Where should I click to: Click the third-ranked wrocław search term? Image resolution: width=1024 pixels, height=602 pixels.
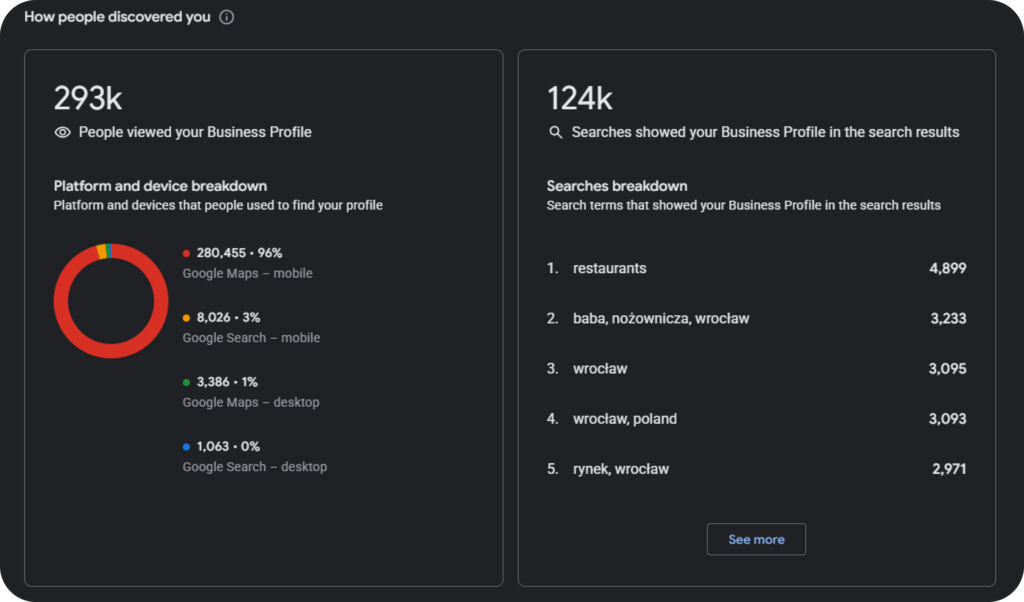click(x=600, y=369)
